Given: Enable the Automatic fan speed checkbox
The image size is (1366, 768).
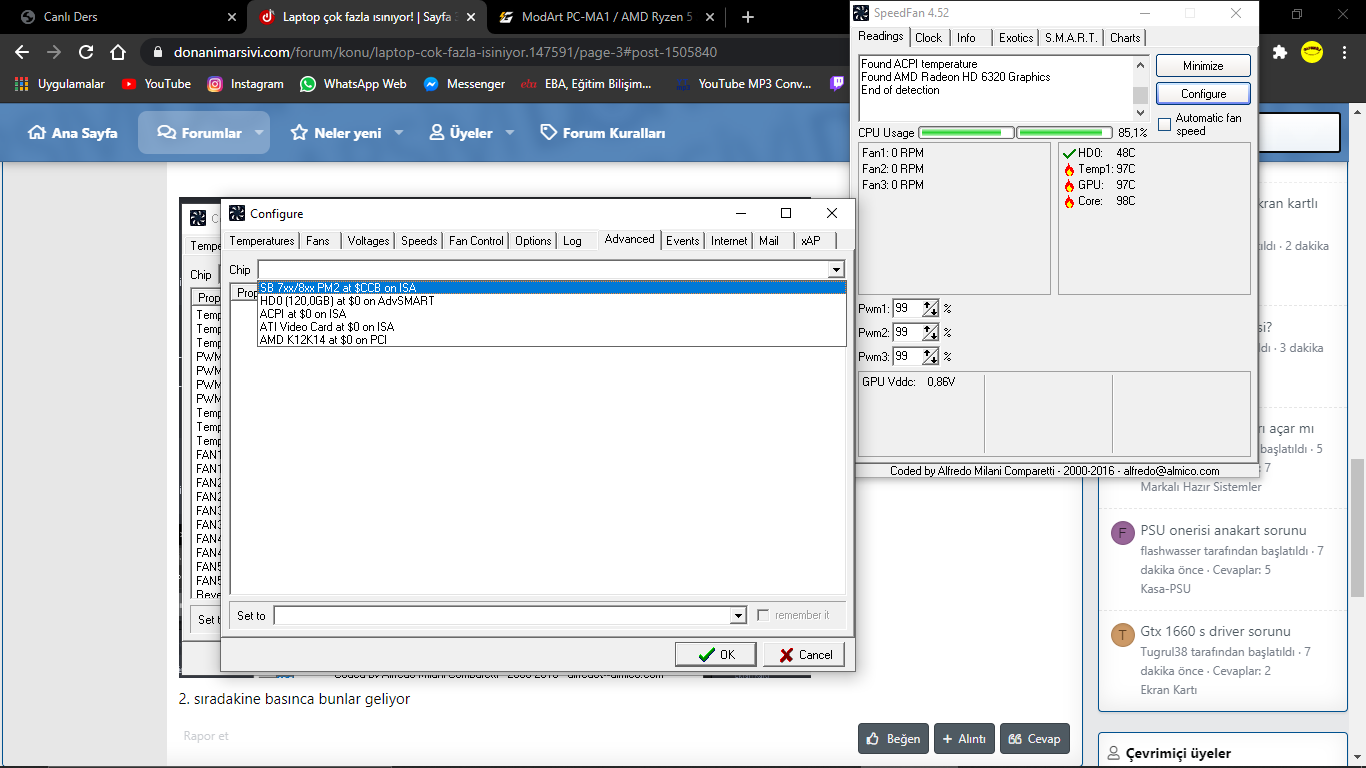Looking at the screenshot, I should click(x=1165, y=124).
